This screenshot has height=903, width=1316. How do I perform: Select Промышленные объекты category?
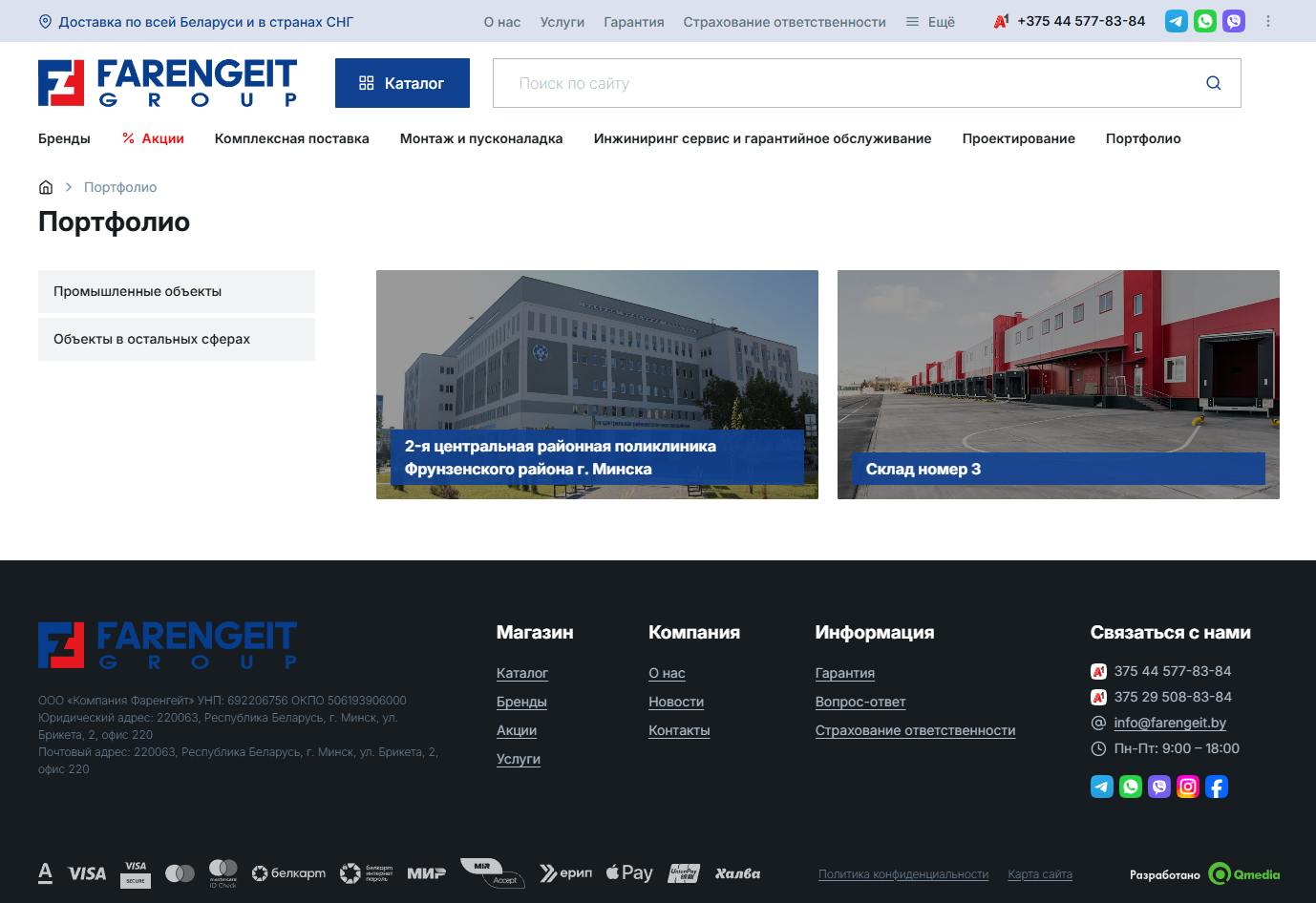[177, 291]
